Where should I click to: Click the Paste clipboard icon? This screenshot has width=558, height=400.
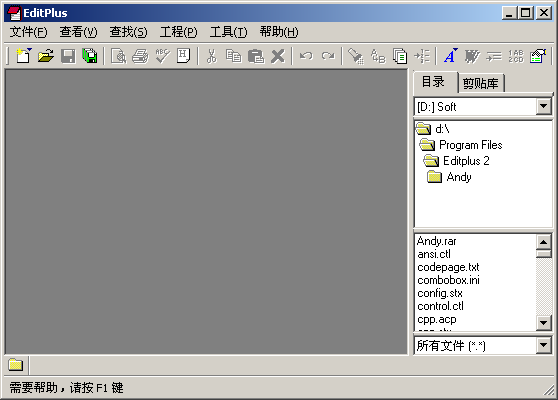tap(256, 56)
